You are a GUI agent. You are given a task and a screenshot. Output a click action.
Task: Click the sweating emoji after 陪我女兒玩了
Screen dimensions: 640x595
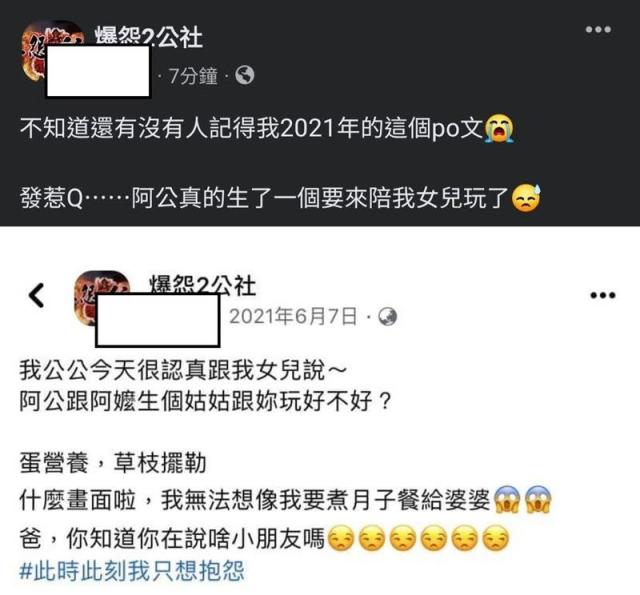pyautogui.click(x=527, y=198)
